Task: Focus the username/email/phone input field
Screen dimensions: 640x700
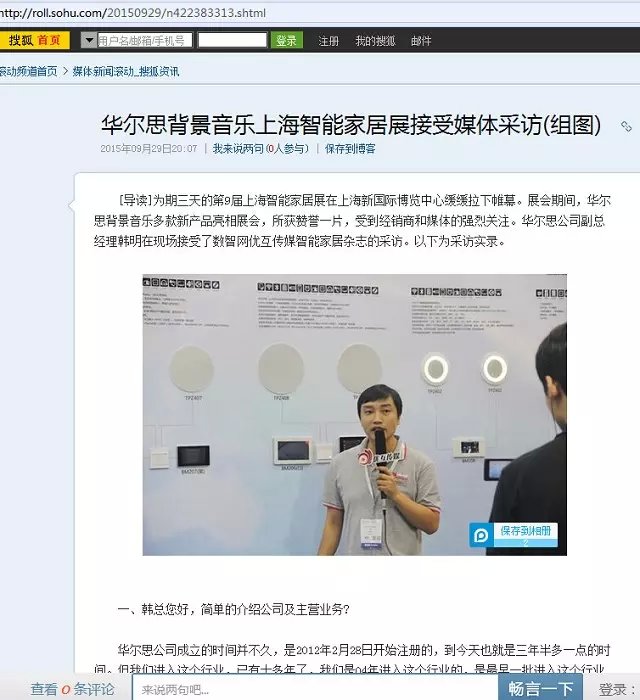Action: (x=145, y=40)
